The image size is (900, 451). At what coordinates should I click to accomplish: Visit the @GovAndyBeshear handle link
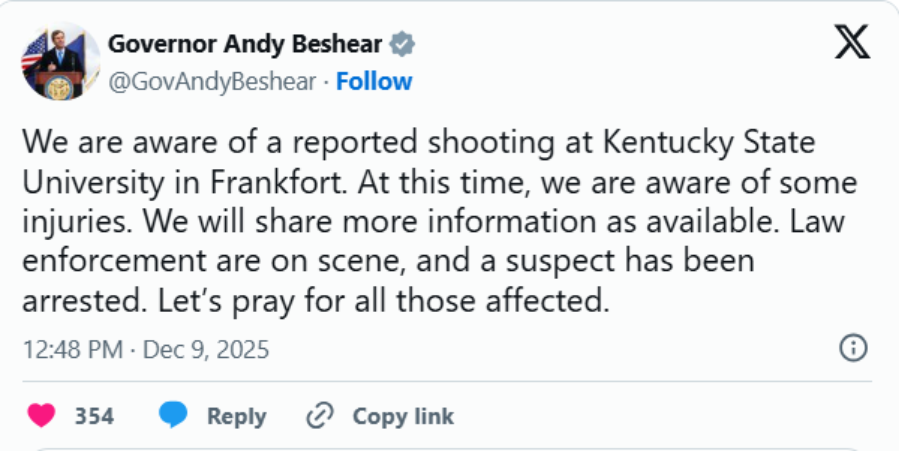(213, 81)
